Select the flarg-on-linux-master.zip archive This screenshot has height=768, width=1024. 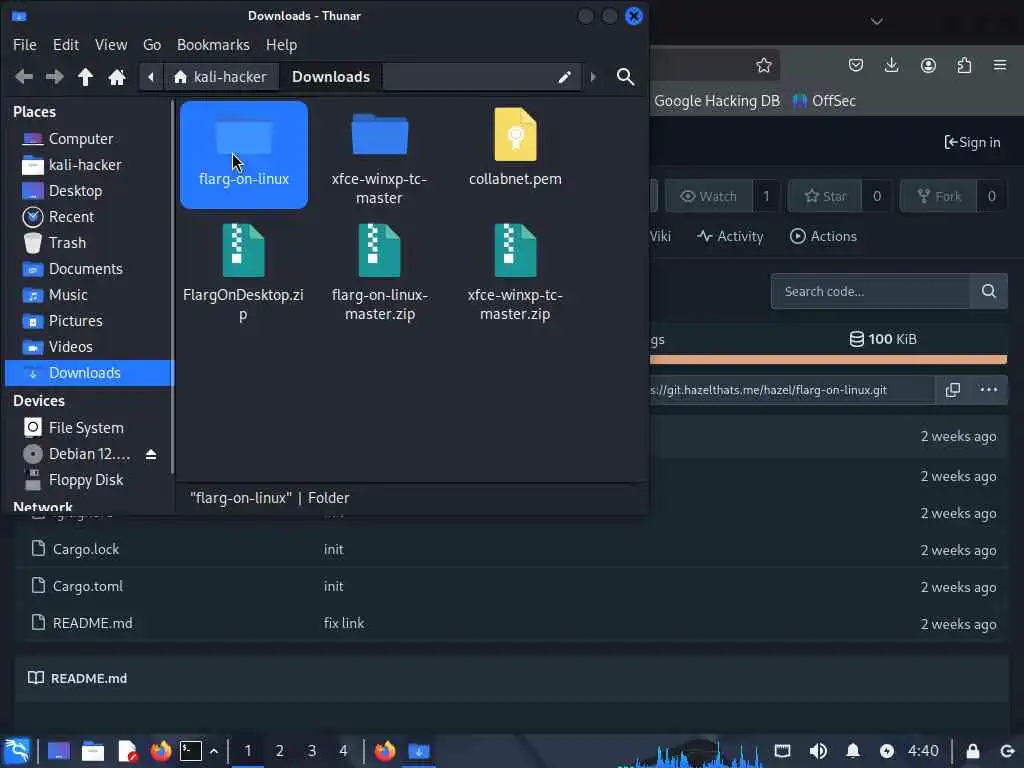(x=379, y=273)
